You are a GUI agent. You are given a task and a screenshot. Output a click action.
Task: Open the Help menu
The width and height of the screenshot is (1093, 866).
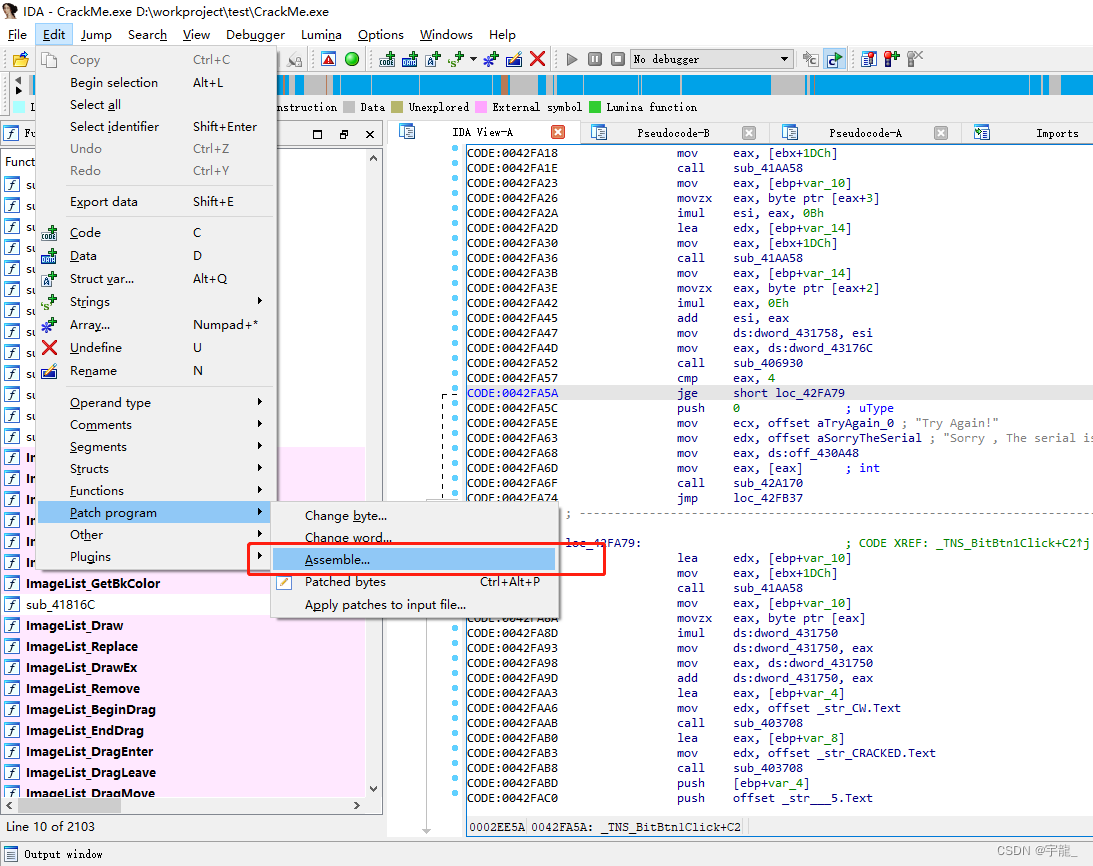(x=502, y=35)
